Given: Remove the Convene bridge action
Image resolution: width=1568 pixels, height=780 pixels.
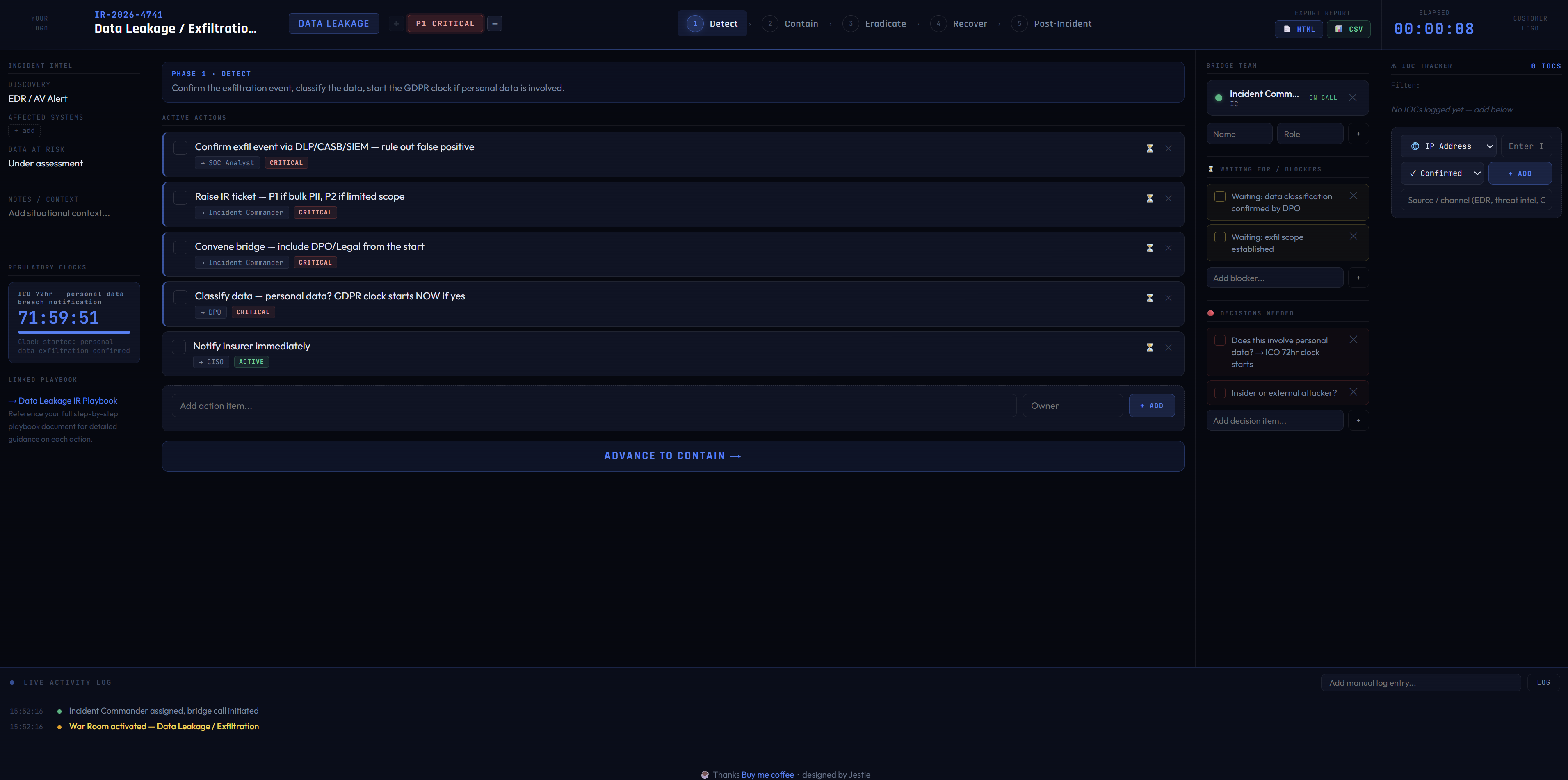Looking at the screenshot, I should 1168,248.
